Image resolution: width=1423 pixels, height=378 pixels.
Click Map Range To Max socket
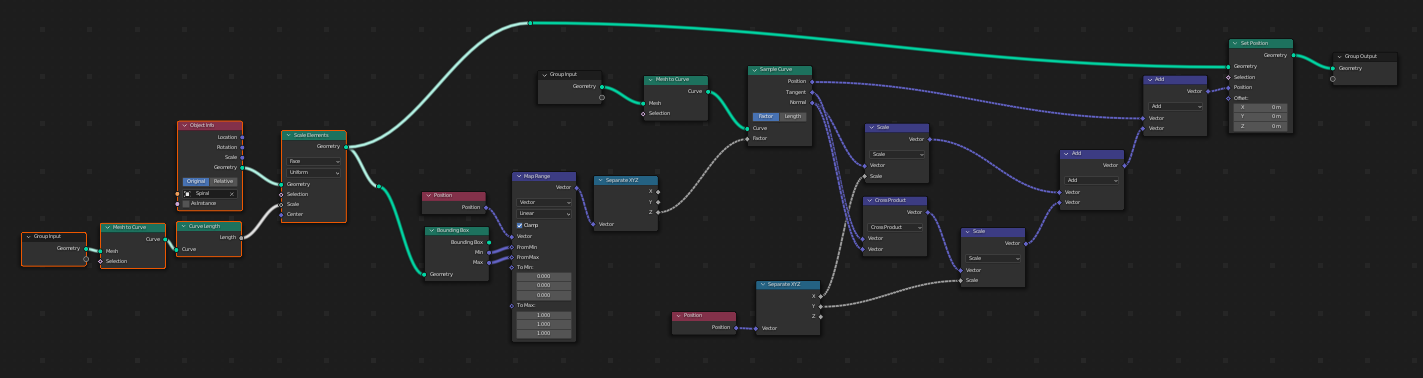pyautogui.click(x=512, y=305)
